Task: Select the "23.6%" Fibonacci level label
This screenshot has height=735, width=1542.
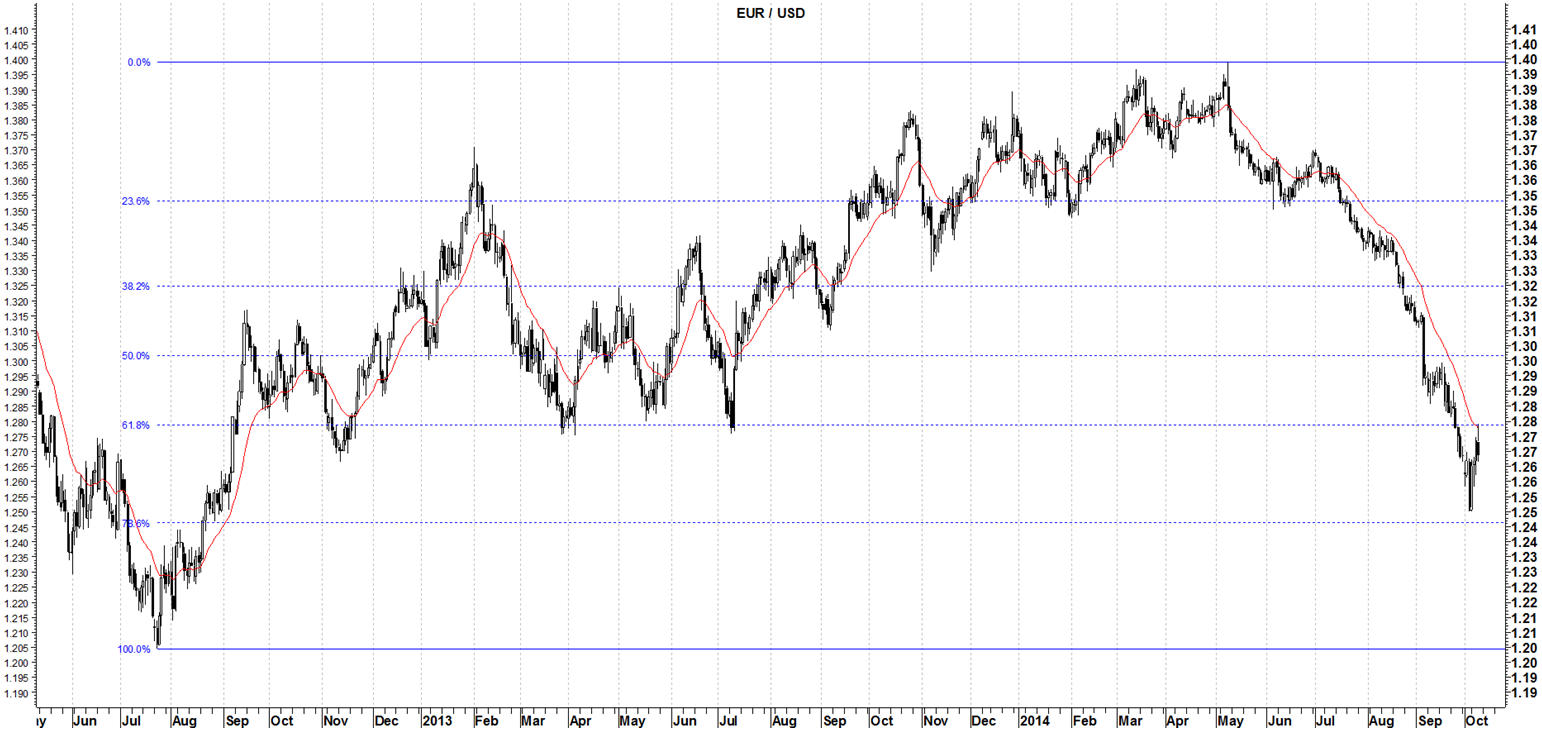Action: click(x=136, y=201)
